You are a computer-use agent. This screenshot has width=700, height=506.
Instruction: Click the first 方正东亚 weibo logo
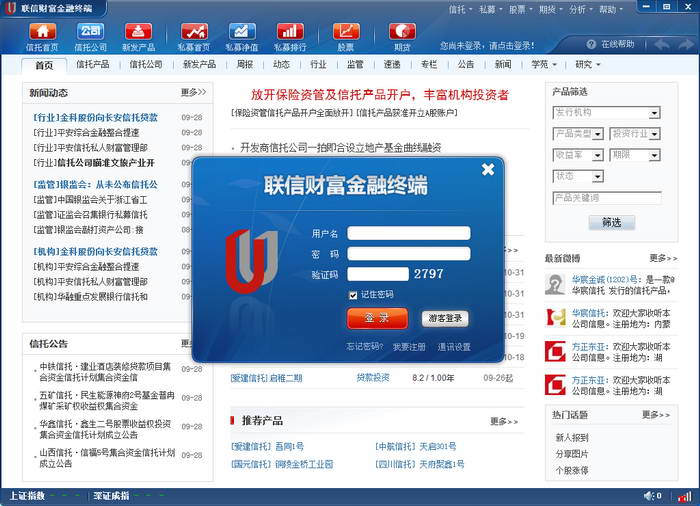point(555,351)
